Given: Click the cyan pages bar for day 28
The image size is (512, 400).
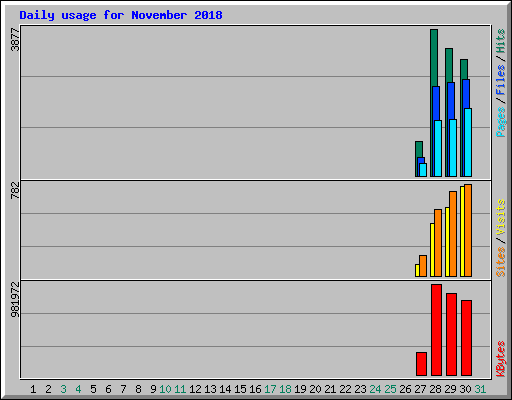Looking at the screenshot, I should click(x=438, y=148).
